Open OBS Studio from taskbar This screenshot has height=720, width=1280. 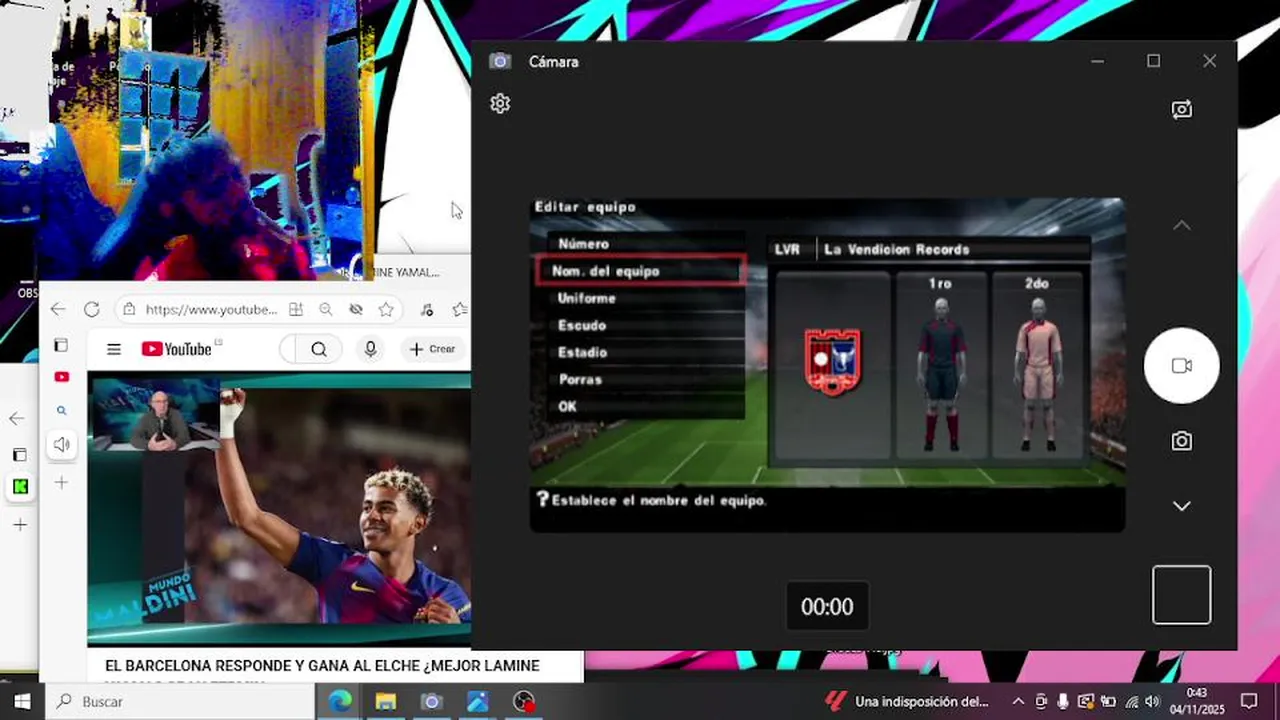(523, 702)
